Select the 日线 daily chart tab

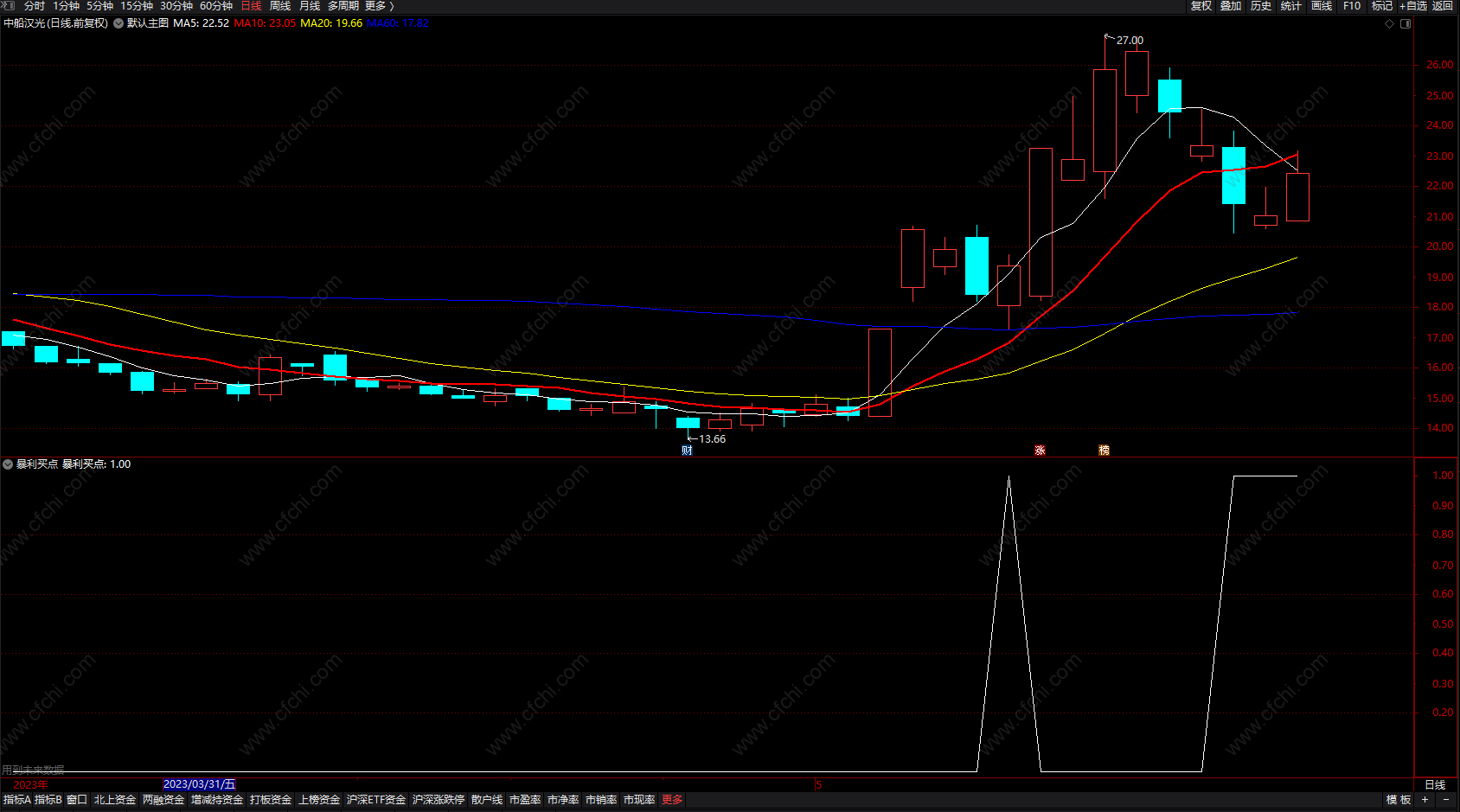pos(251,6)
